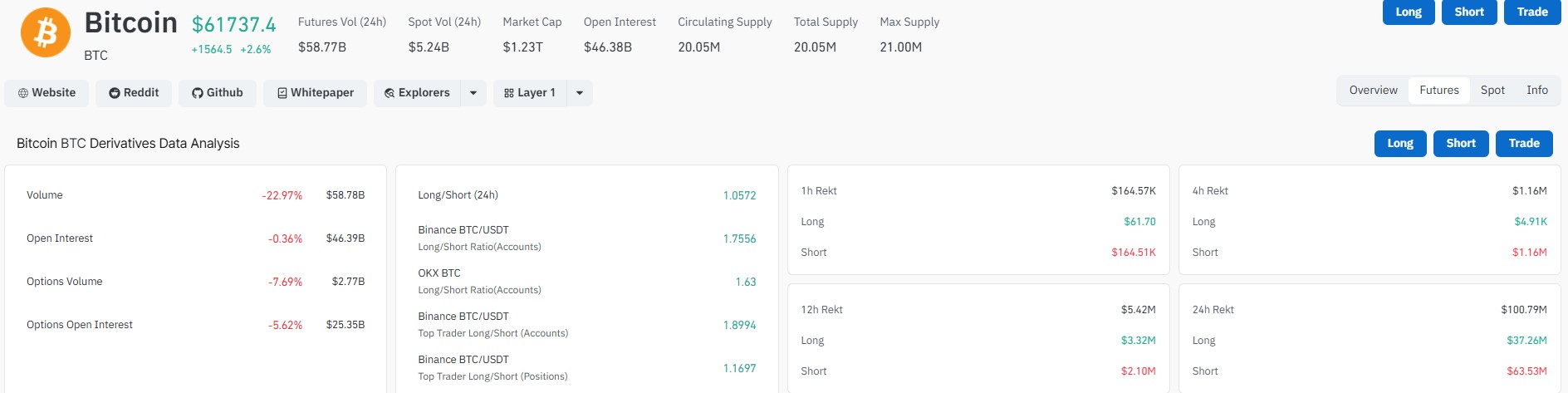The image size is (1568, 393).
Task: Click Options Volume value $2.77B
Action: tap(349, 282)
